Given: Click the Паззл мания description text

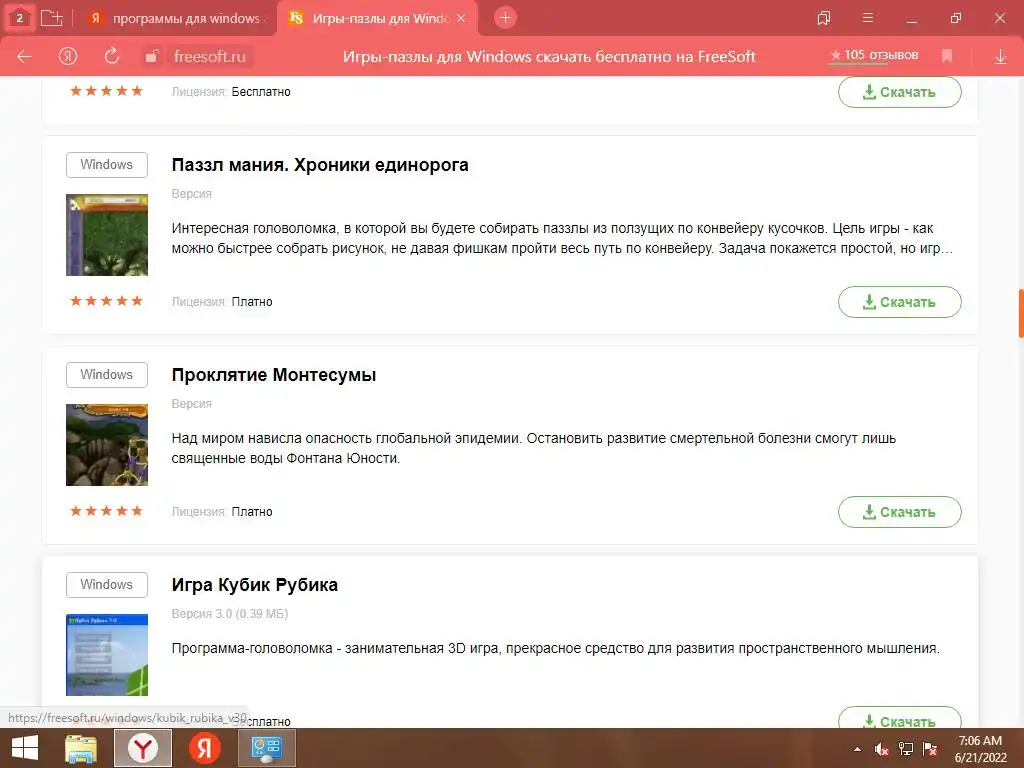Looking at the screenshot, I should tap(562, 238).
